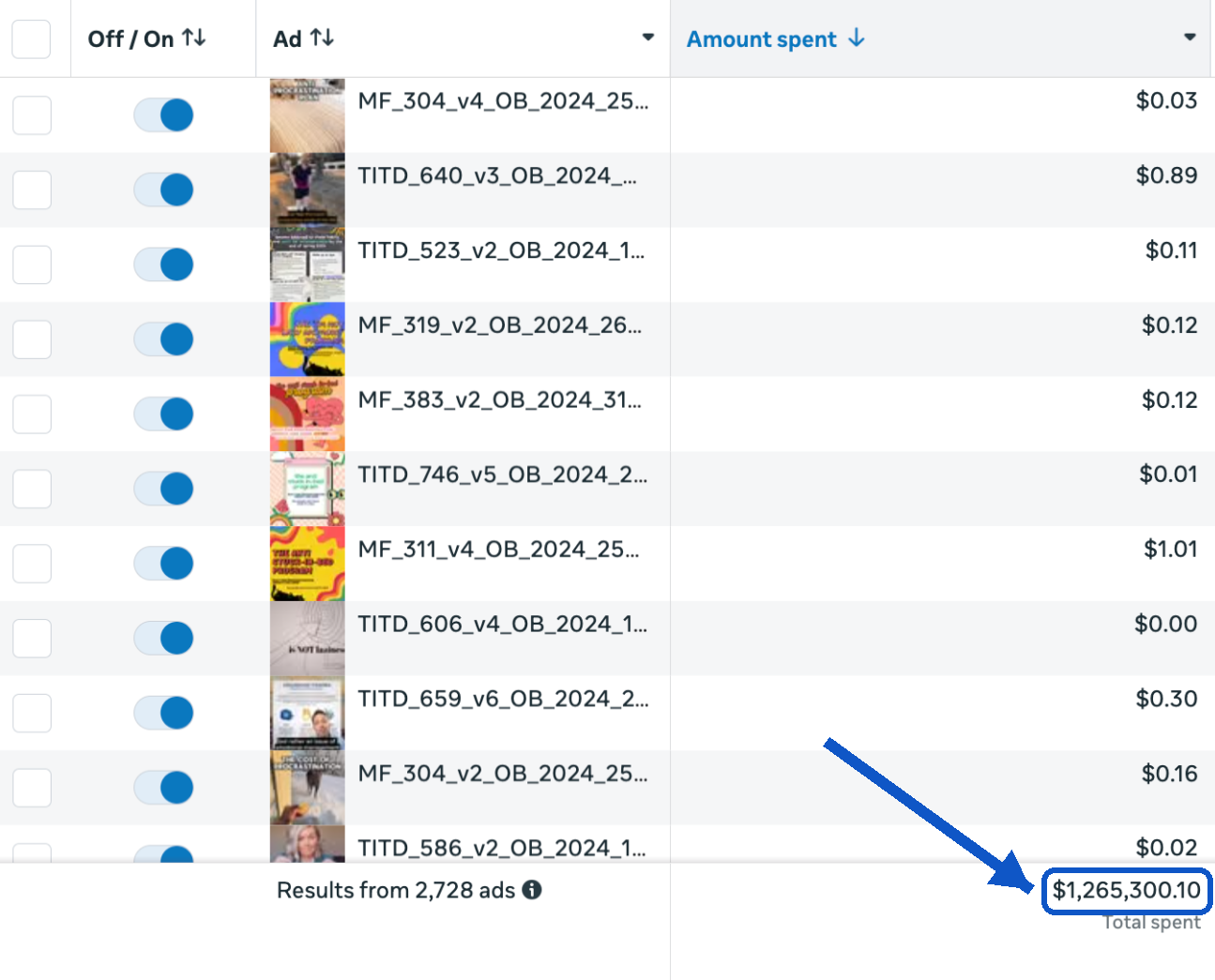
Task: Open the info icon beside Results from 2,728 ads
Action: (x=532, y=890)
